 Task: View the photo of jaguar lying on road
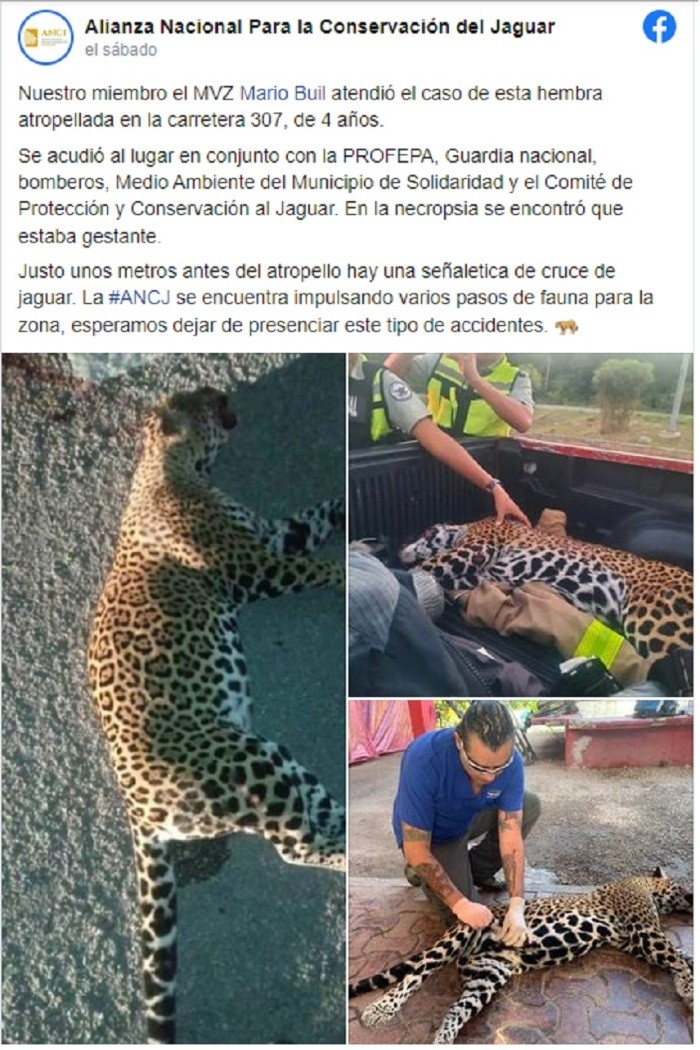(x=173, y=698)
